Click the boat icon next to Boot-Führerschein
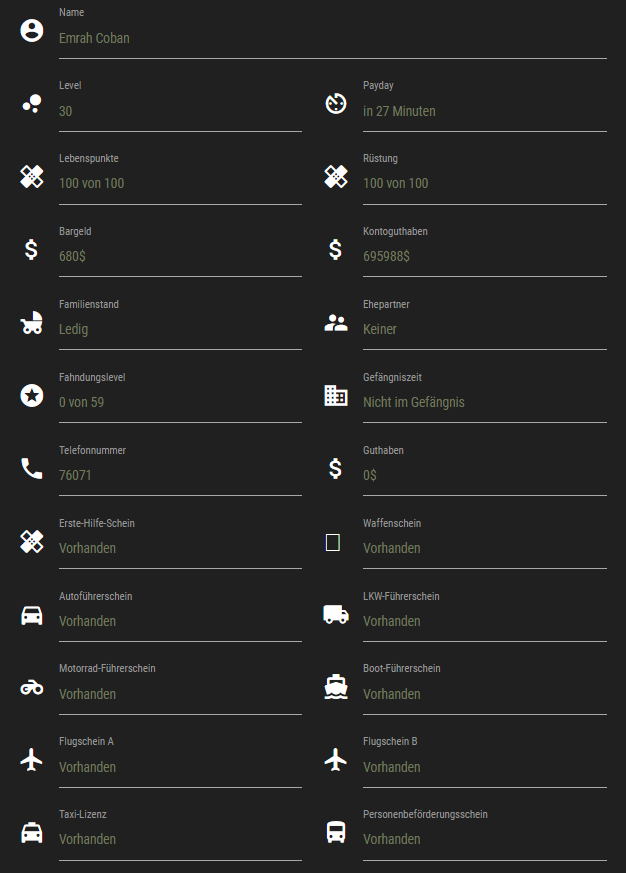Viewport: 626px width, 873px height. pos(336,687)
